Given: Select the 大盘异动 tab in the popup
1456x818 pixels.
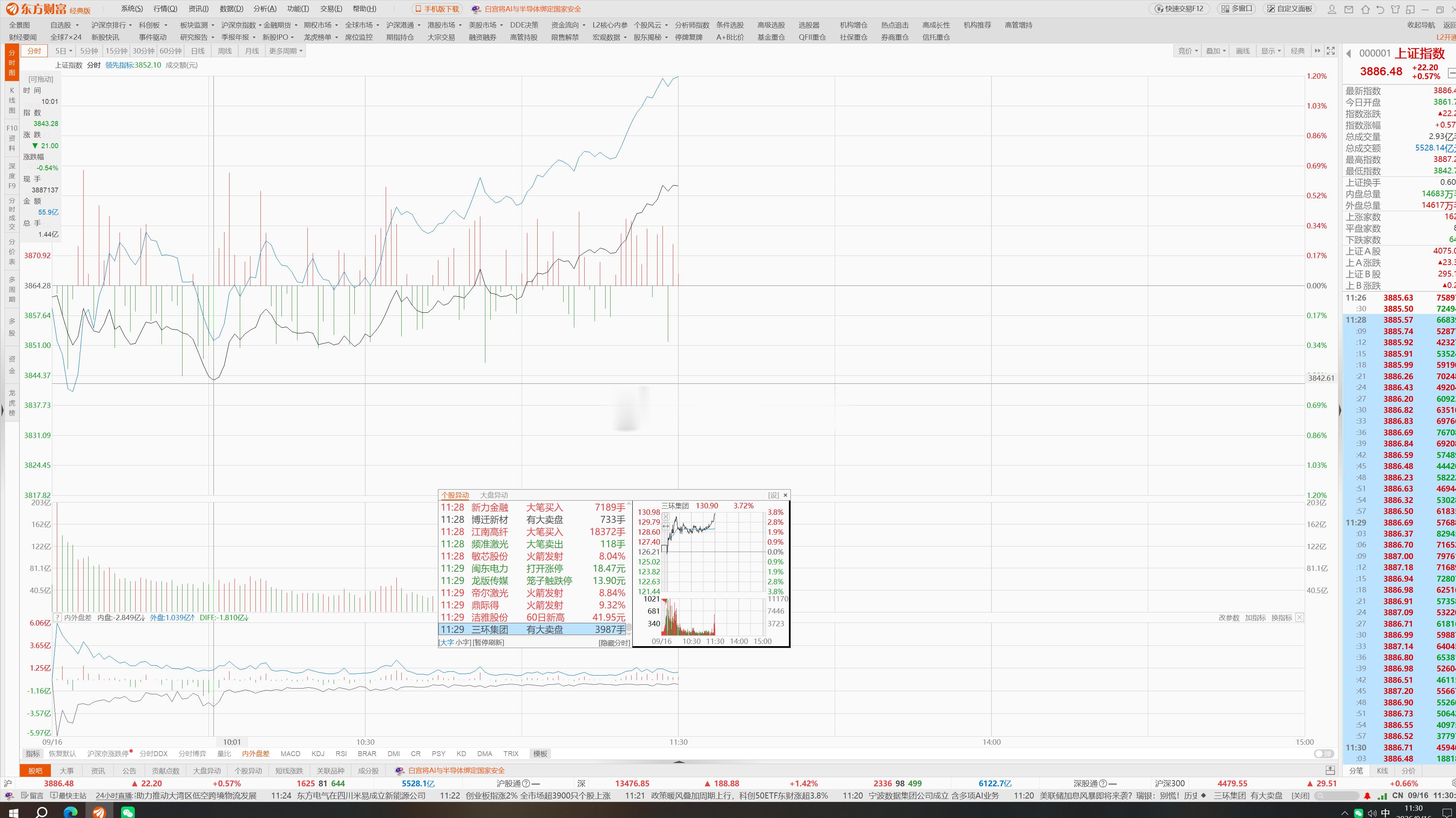Looking at the screenshot, I should [x=493, y=495].
